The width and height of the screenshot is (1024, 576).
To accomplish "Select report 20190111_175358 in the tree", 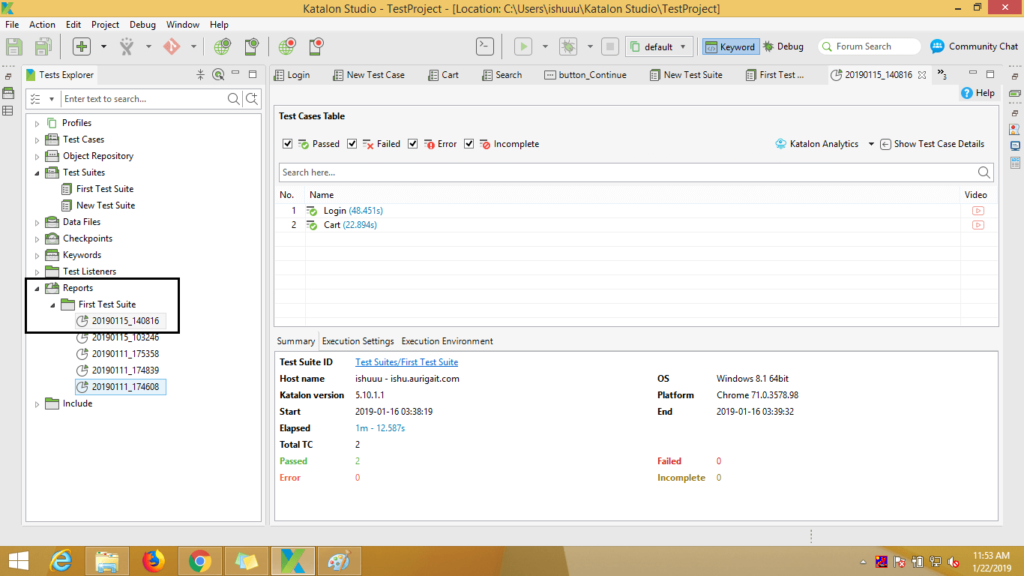I will pyautogui.click(x=125, y=354).
